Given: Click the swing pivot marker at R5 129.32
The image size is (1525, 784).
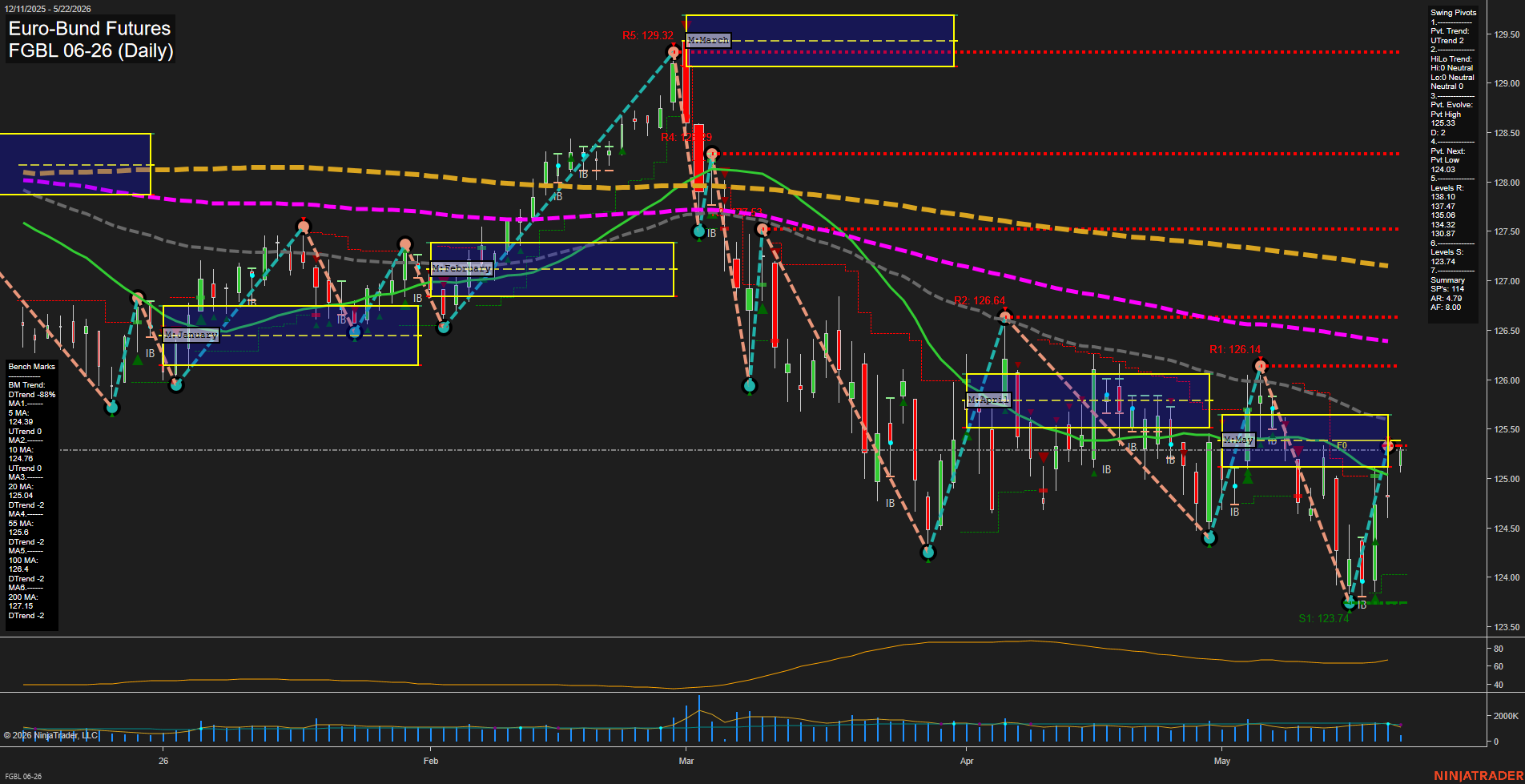Looking at the screenshot, I should pos(674,52).
